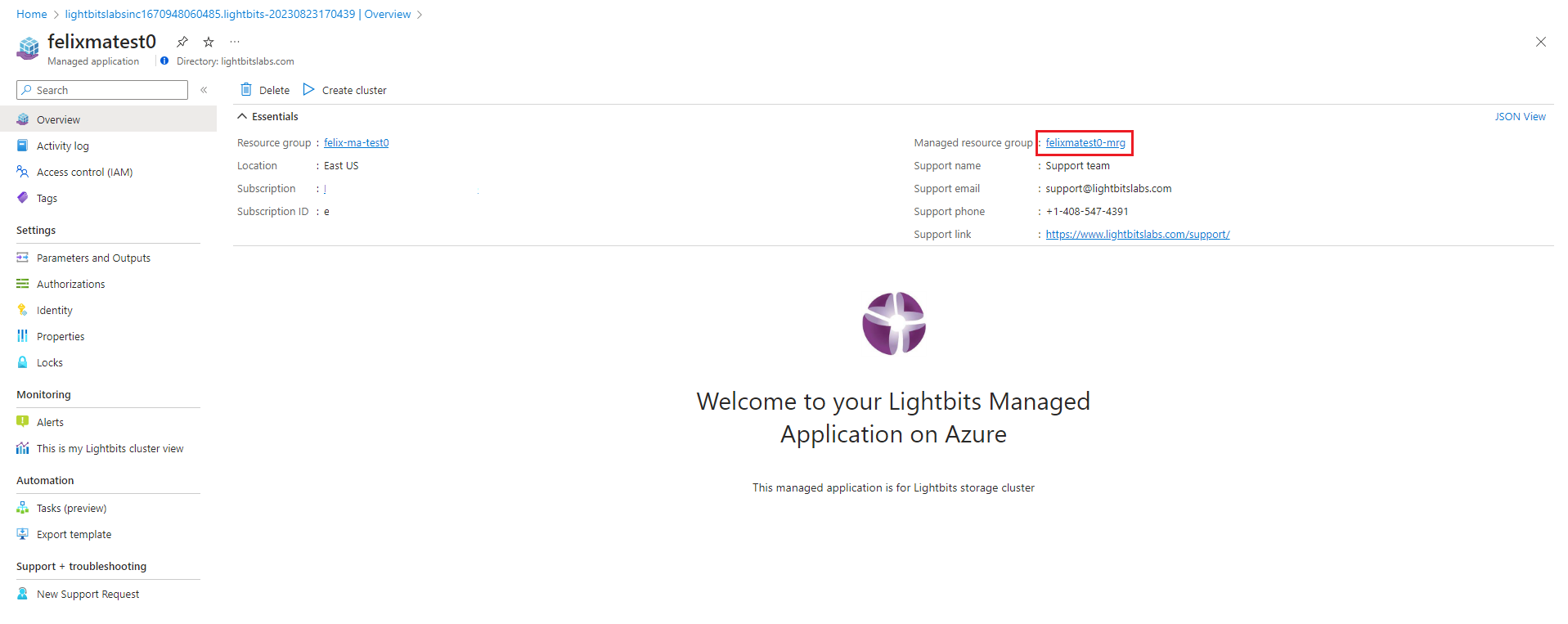Screen dimensions: 1568x624
Task: Click the Delete button label
Action: click(x=274, y=90)
